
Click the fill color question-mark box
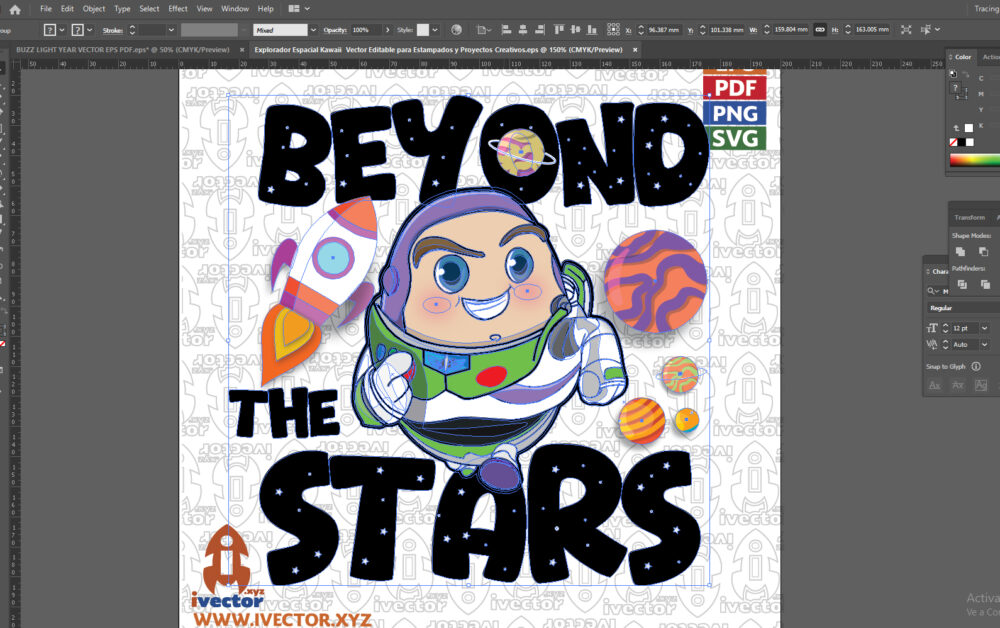[50, 30]
